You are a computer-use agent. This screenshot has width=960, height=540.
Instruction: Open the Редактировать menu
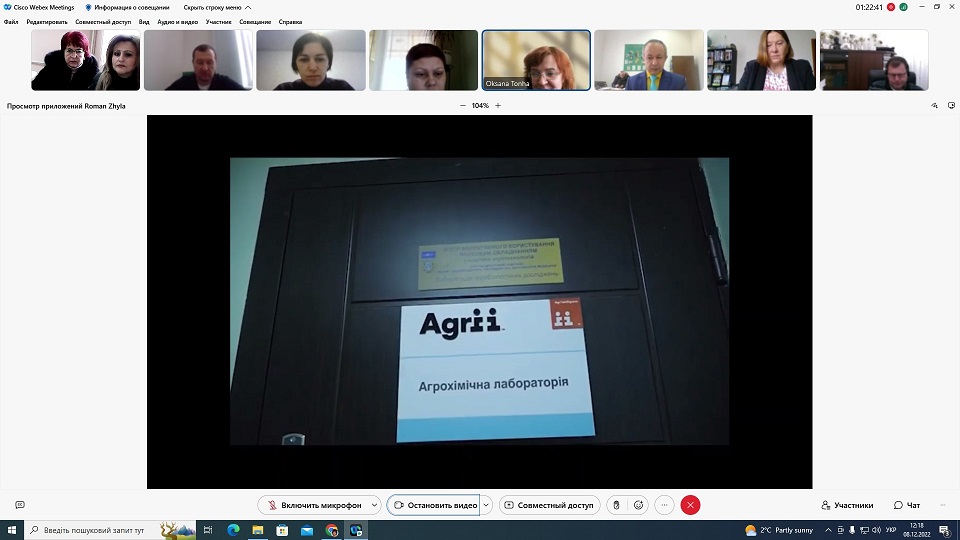click(47, 22)
